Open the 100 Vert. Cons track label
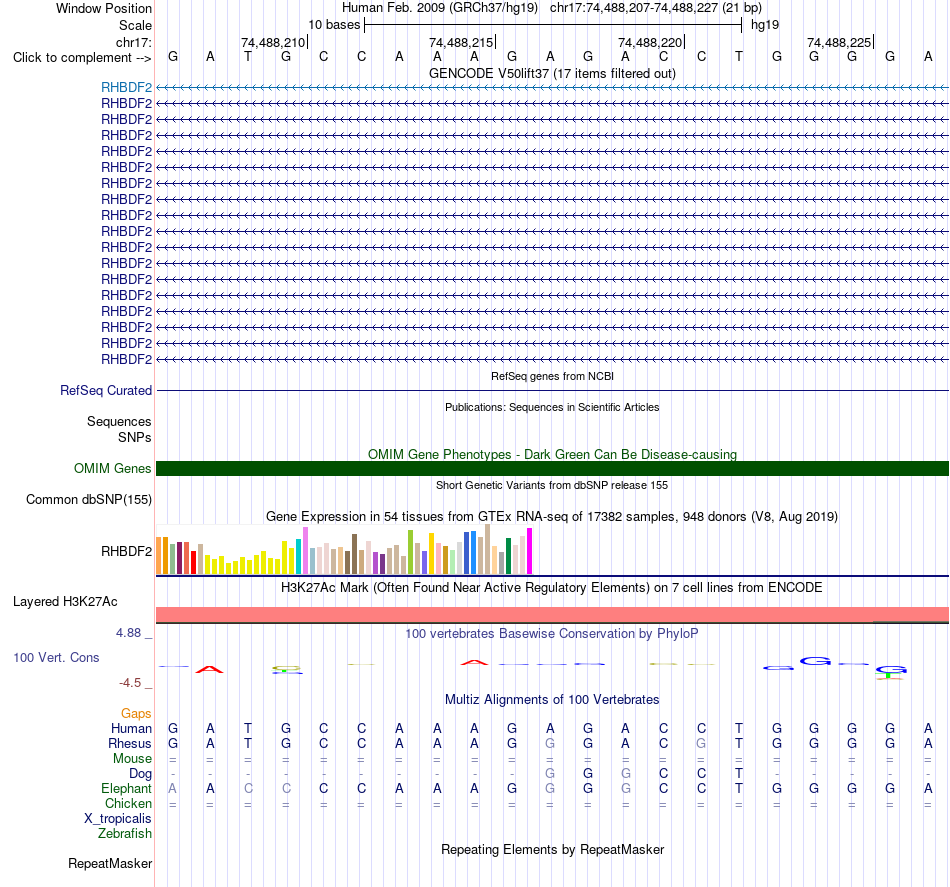The image size is (950, 887). 56,657
